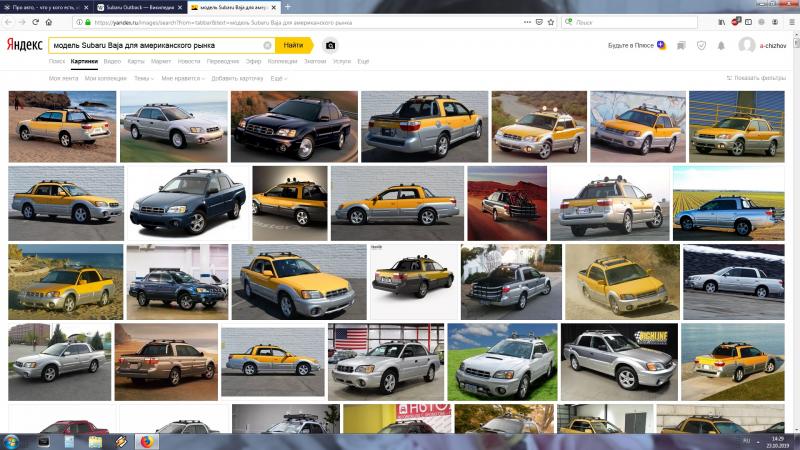
Task: Expand the Ещё item in services menu
Action: [x=363, y=61]
